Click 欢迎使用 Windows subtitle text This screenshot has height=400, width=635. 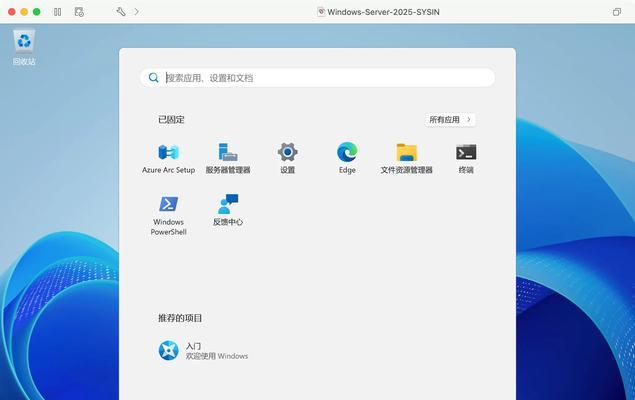(217, 356)
